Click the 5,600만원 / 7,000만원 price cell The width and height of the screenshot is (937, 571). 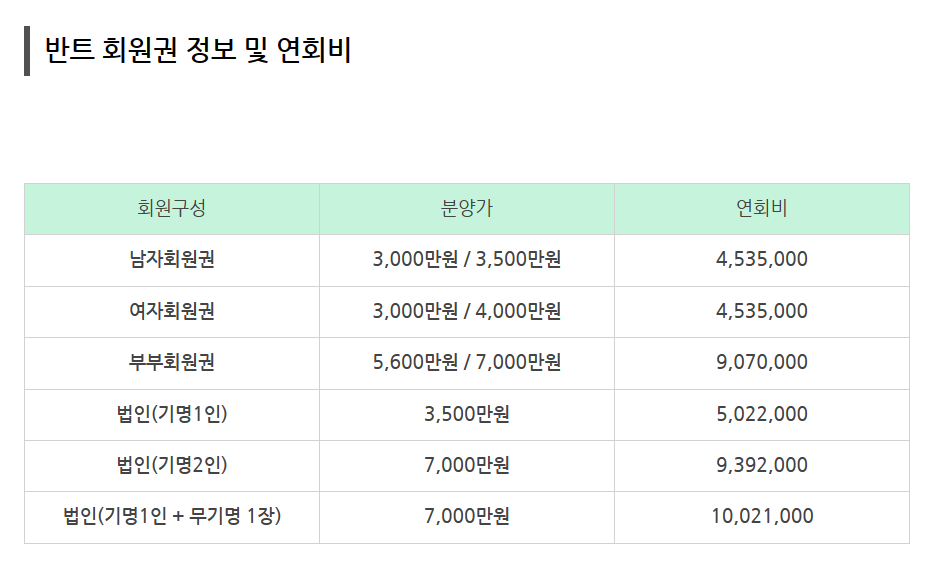(x=467, y=362)
